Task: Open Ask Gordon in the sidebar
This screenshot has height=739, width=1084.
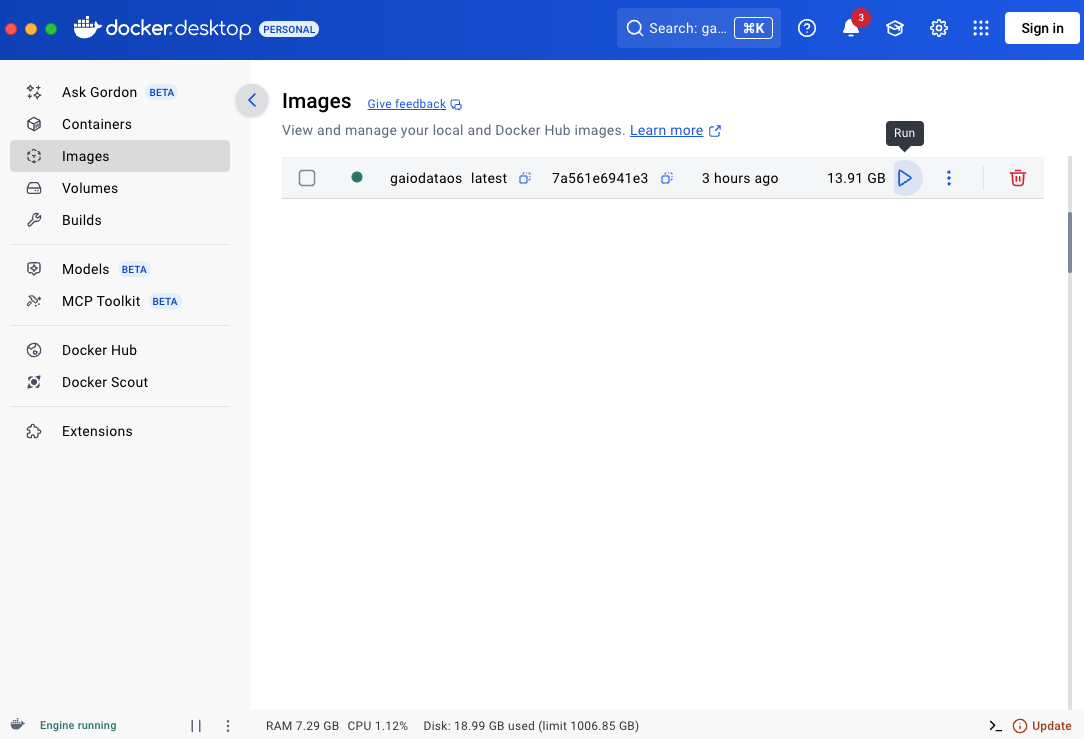Action: coord(120,92)
